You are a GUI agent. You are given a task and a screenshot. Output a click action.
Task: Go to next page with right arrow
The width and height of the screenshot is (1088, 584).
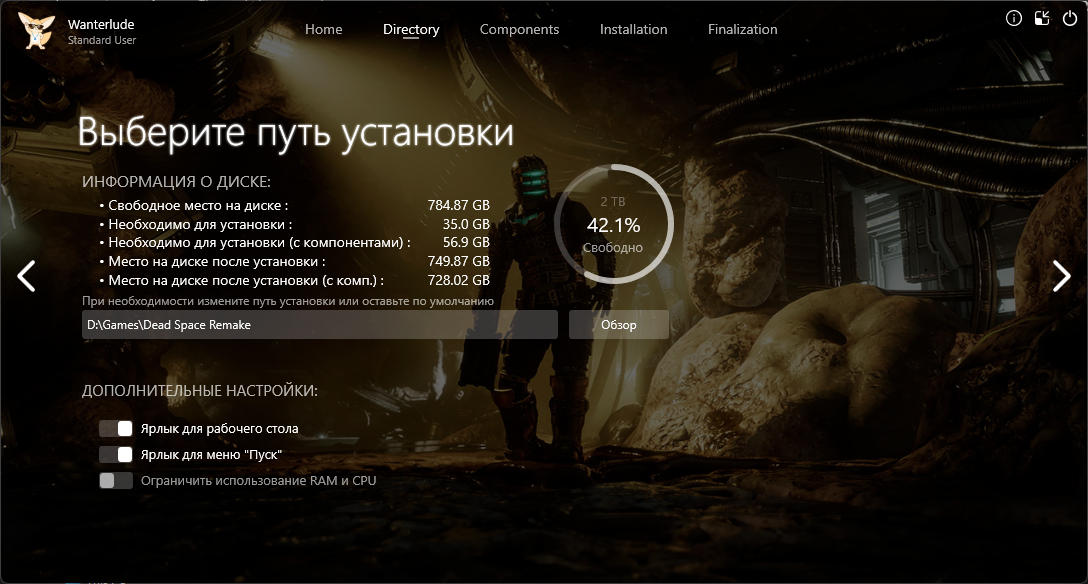pyautogui.click(x=1061, y=276)
